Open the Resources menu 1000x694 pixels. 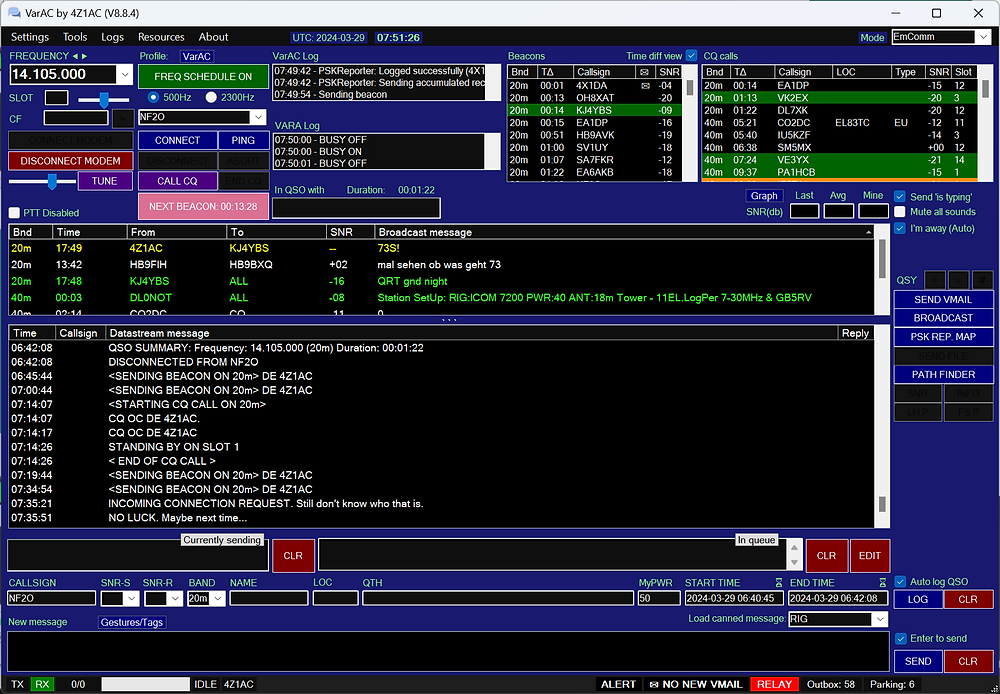[161, 37]
